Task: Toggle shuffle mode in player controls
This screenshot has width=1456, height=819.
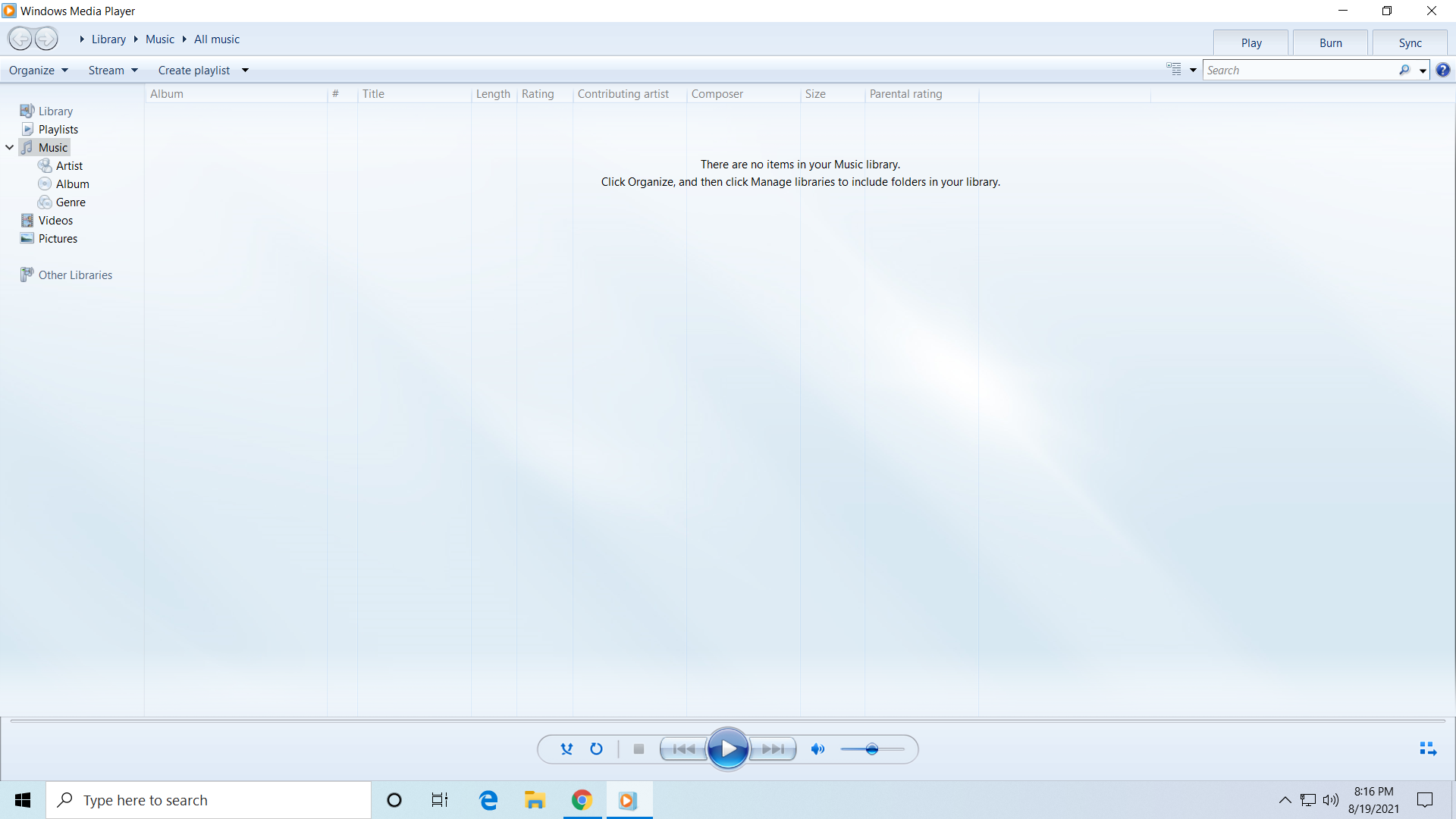Action: [x=566, y=749]
